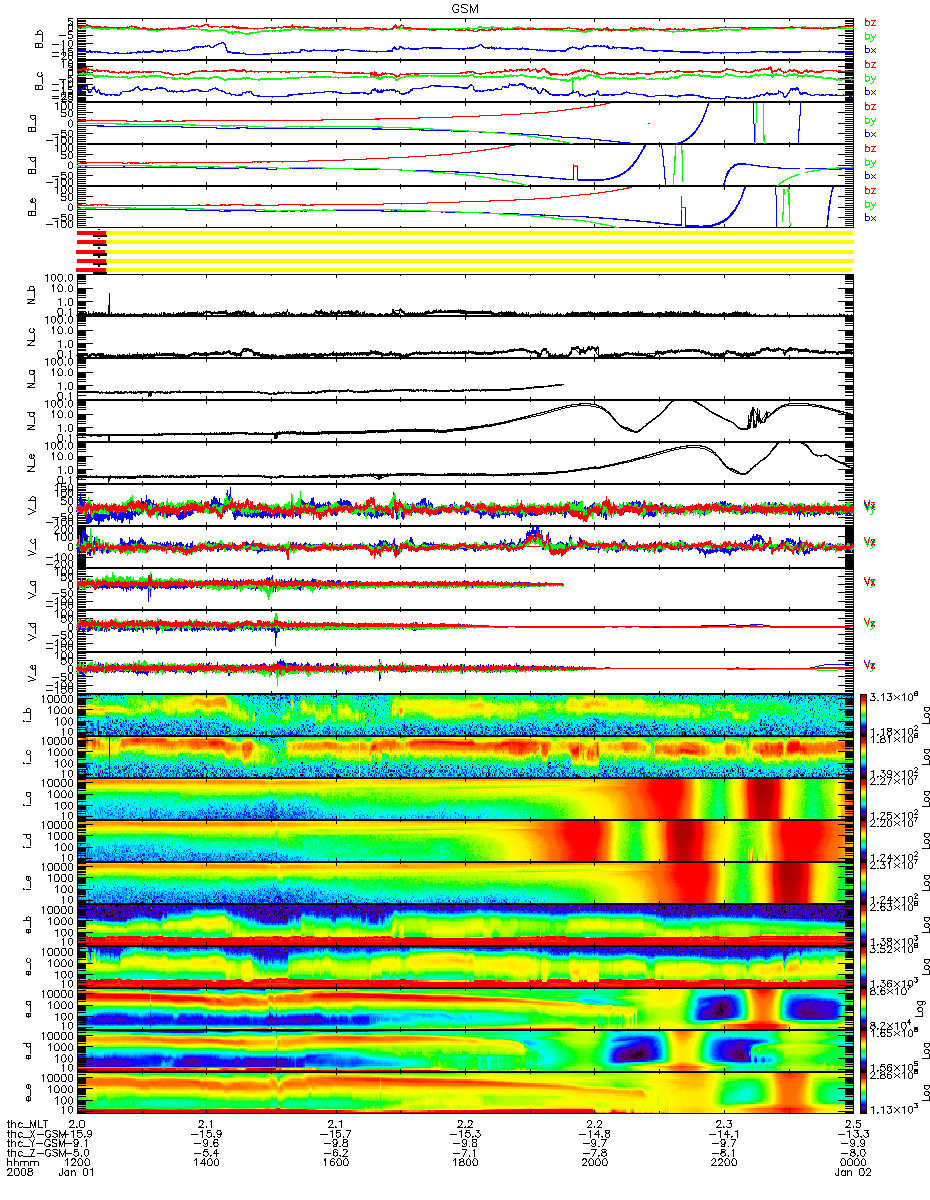Viewport: 930px width, 1200px height.
Task: Click red bz legend of B_e panel
Action: pyautogui.click(x=870, y=190)
